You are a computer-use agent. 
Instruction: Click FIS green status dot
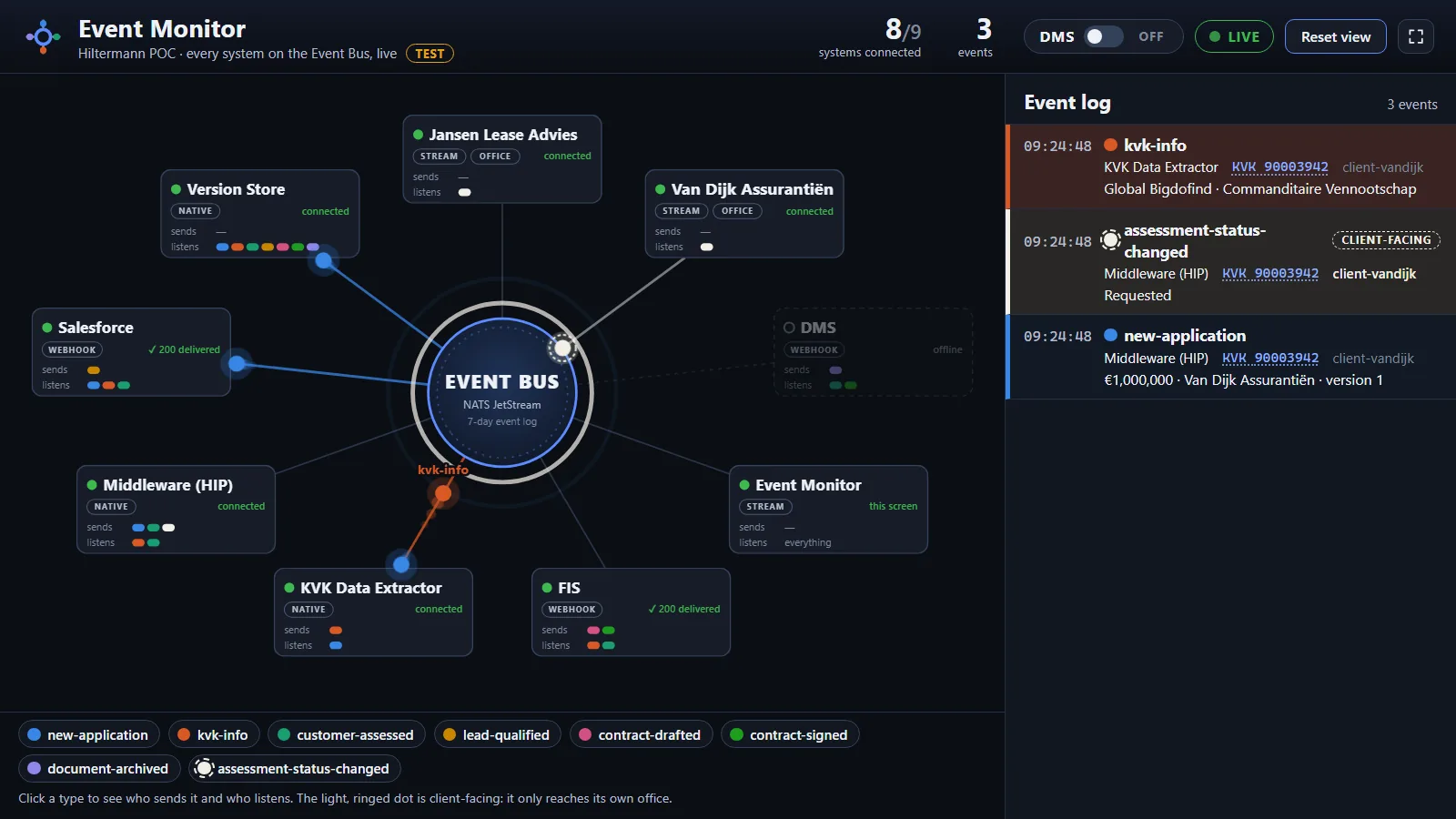coord(547,588)
